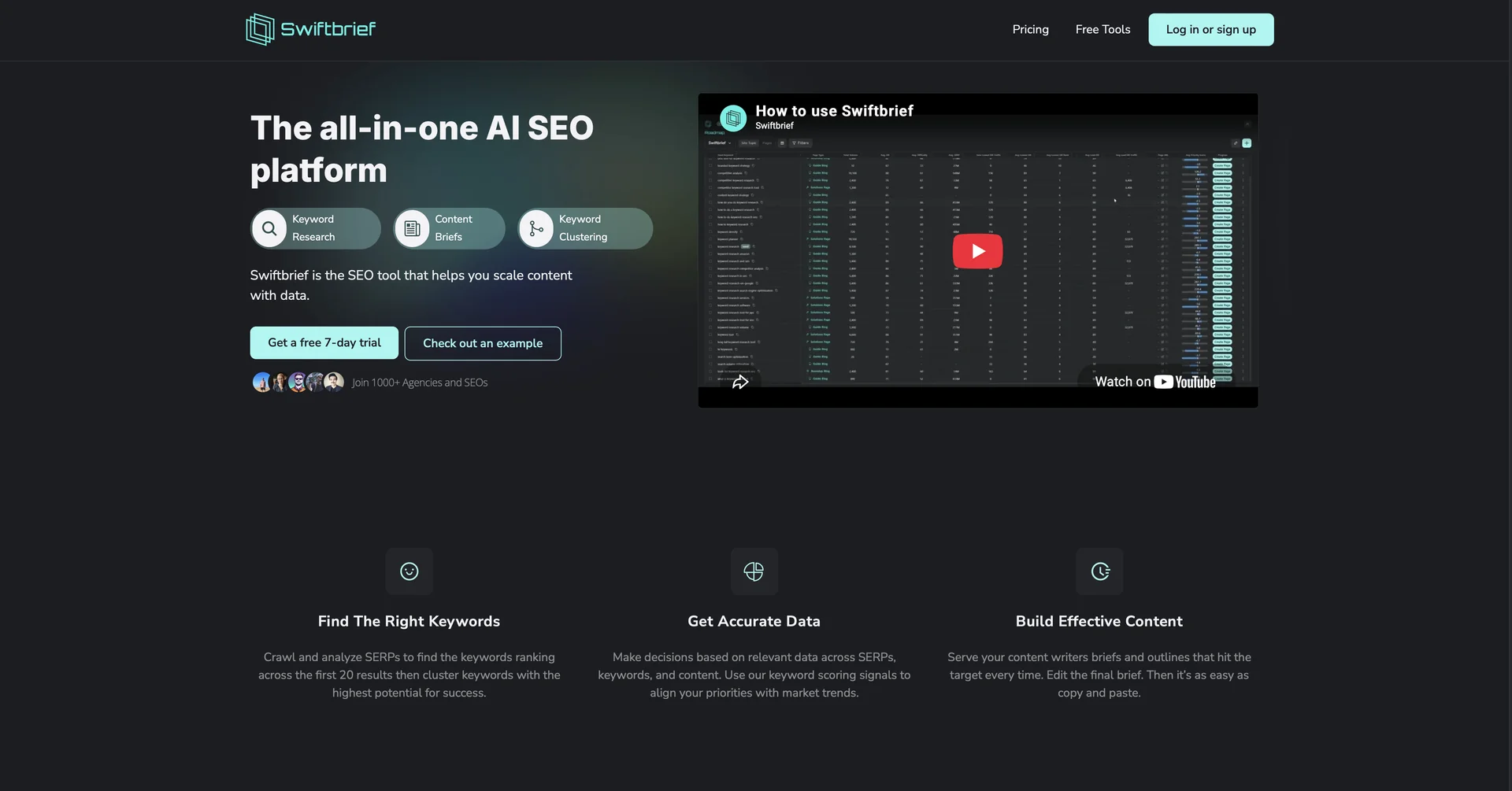The width and height of the screenshot is (1512, 791).
Task: Play the How to use Swiftbrief video
Action: [977, 251]
